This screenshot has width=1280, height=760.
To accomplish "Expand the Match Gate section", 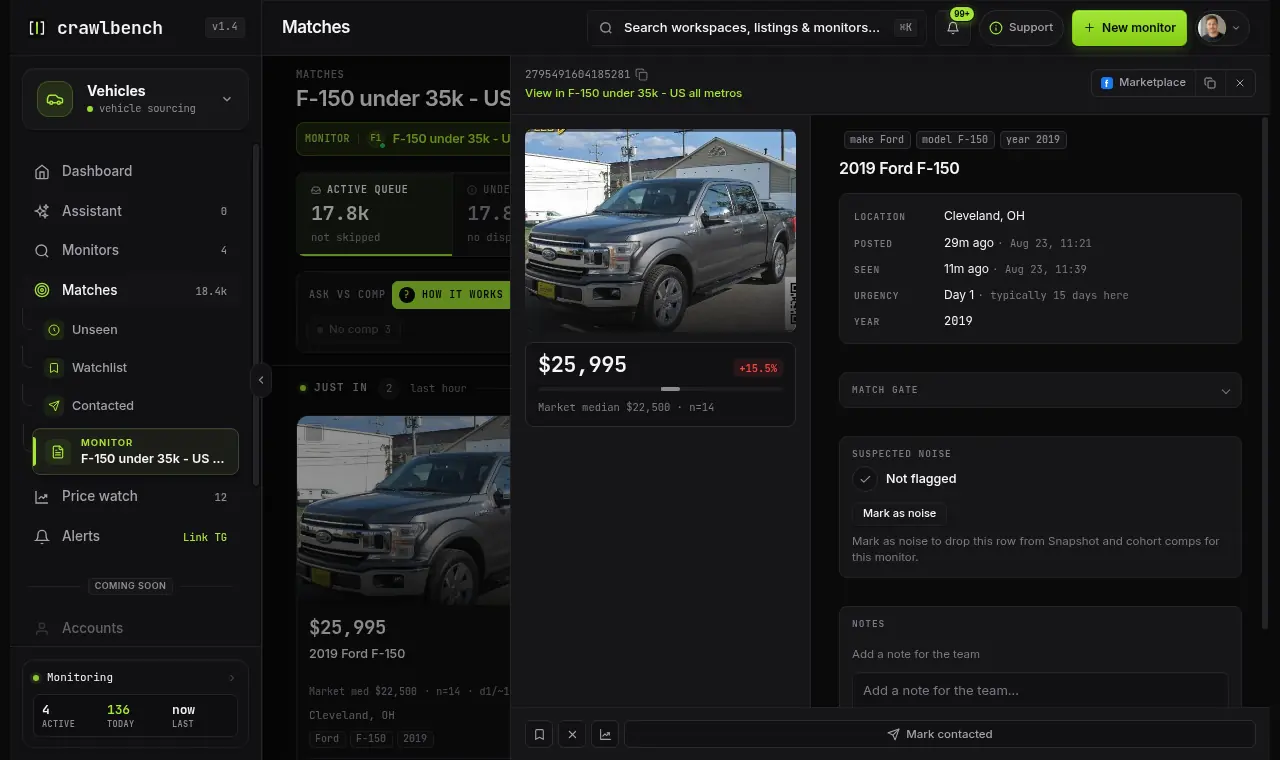I will [1040, 390].
